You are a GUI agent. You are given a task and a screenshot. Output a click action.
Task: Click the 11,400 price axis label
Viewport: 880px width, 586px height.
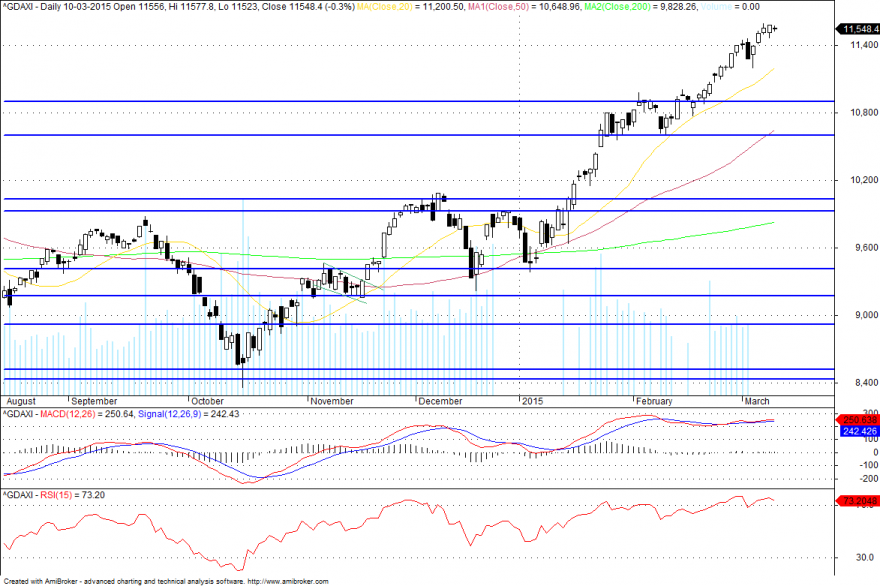coord(864,45)
